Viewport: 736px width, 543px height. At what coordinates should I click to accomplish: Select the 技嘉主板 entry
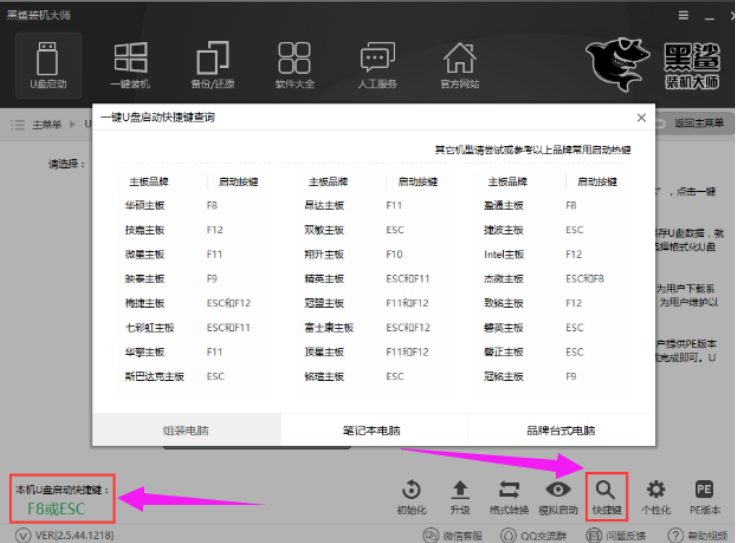pyautogui.click(x=145, y=229)
